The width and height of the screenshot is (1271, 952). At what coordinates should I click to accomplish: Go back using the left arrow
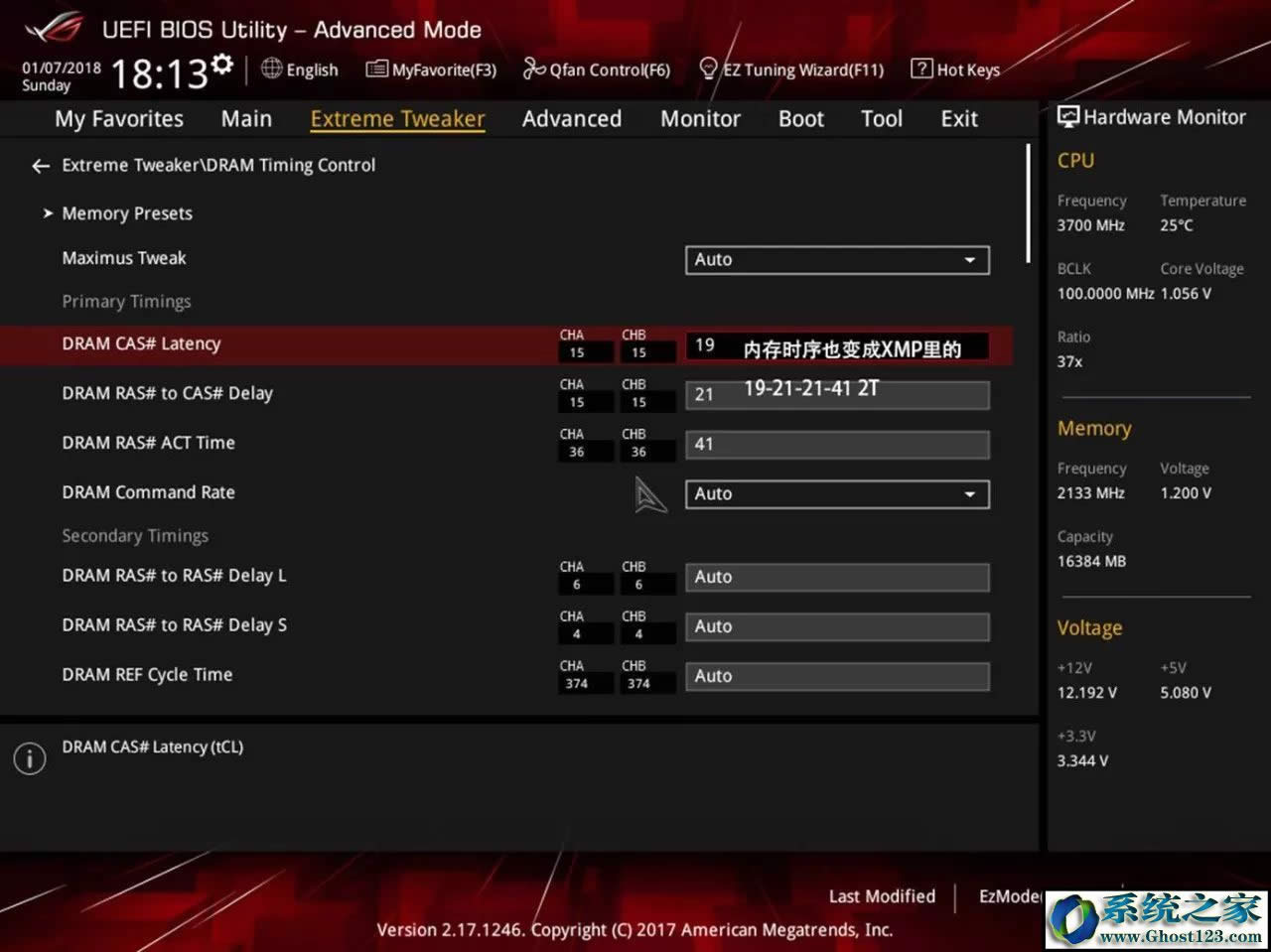click(x=40, y=166)
